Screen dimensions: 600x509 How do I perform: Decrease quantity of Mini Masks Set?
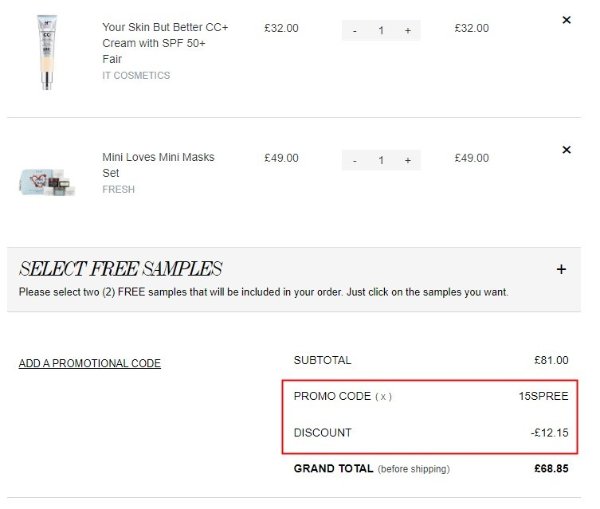point(355,160)
